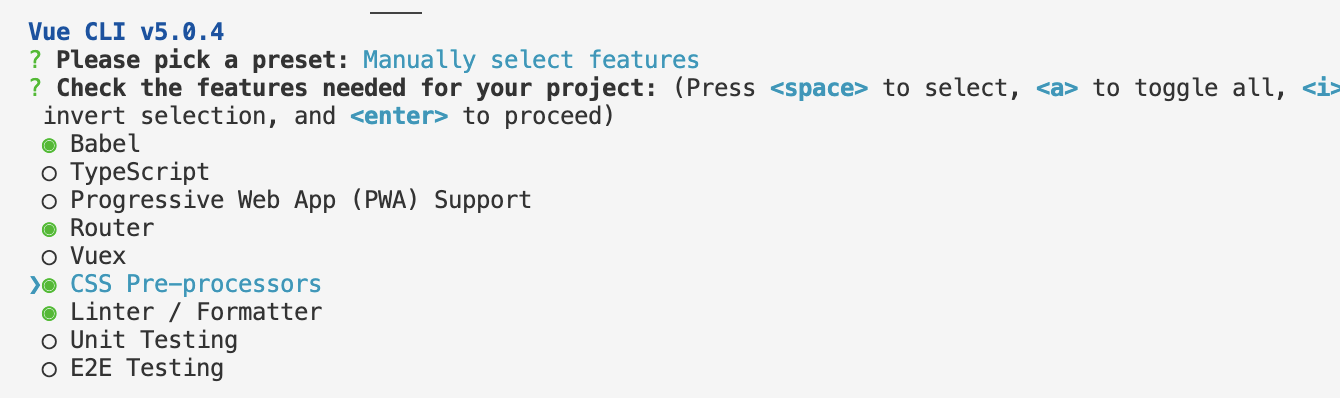Image resolution: width=1340 pixels, height=398 pixels.
Task: Select the TypeScript empty circle
Action: 49,173
